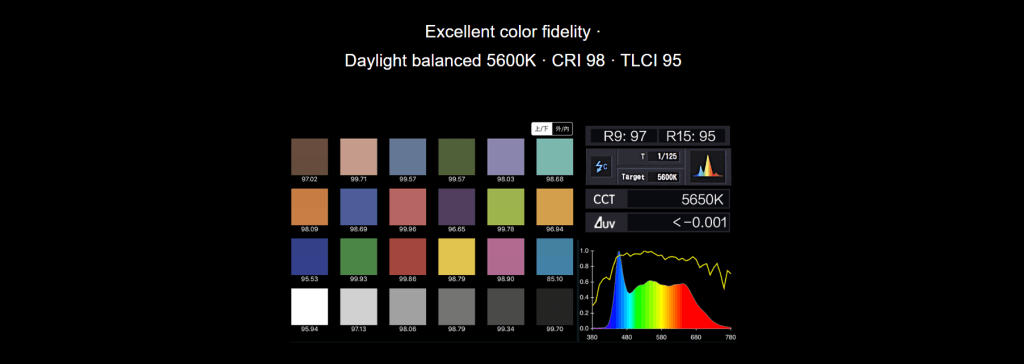The width and height of the screenshot is (1024, 364).
Task: Click the Δuv value field
Action: click(679, 222)
